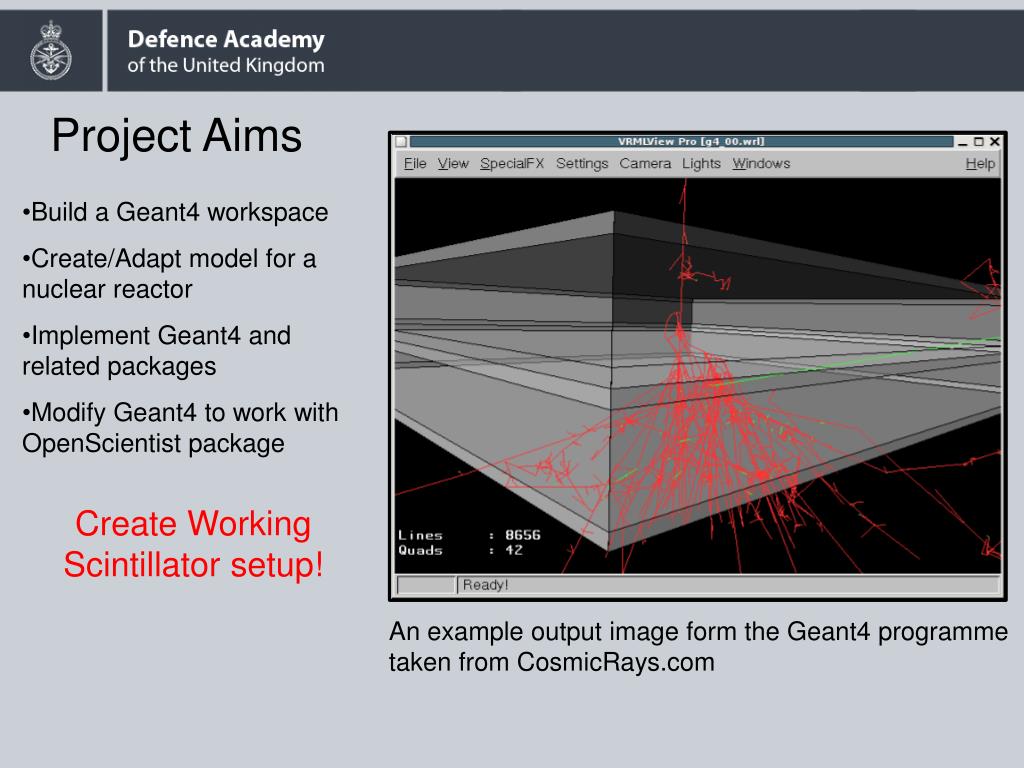Click the VRMLView Pro title bar
Image resolution: width=1024 pixels, height=768 pixels.
[x=682, y=142]
